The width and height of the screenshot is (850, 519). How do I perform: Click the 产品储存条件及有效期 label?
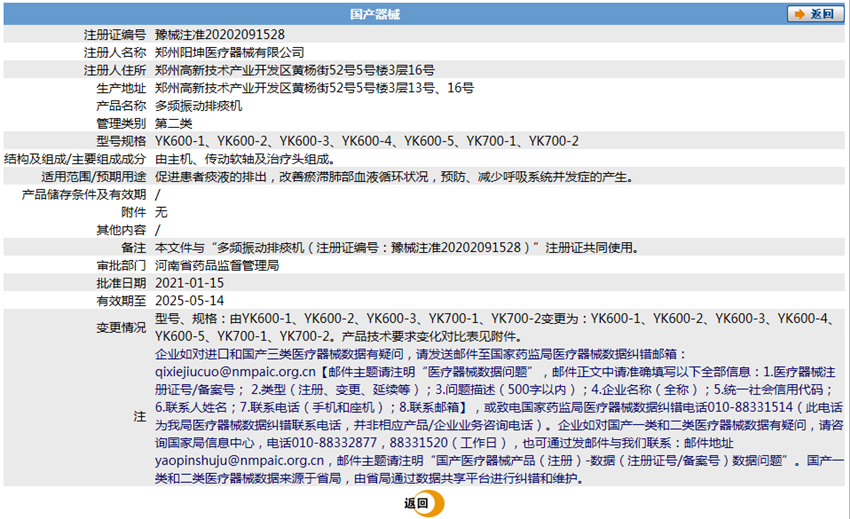84,194
